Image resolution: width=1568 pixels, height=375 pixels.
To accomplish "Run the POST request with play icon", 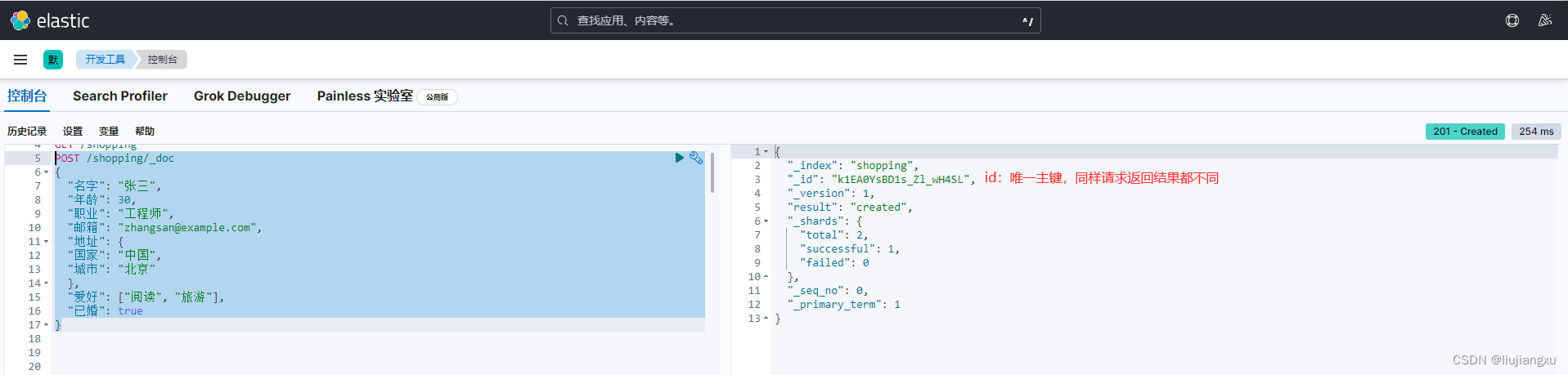I will pos(679,158).
